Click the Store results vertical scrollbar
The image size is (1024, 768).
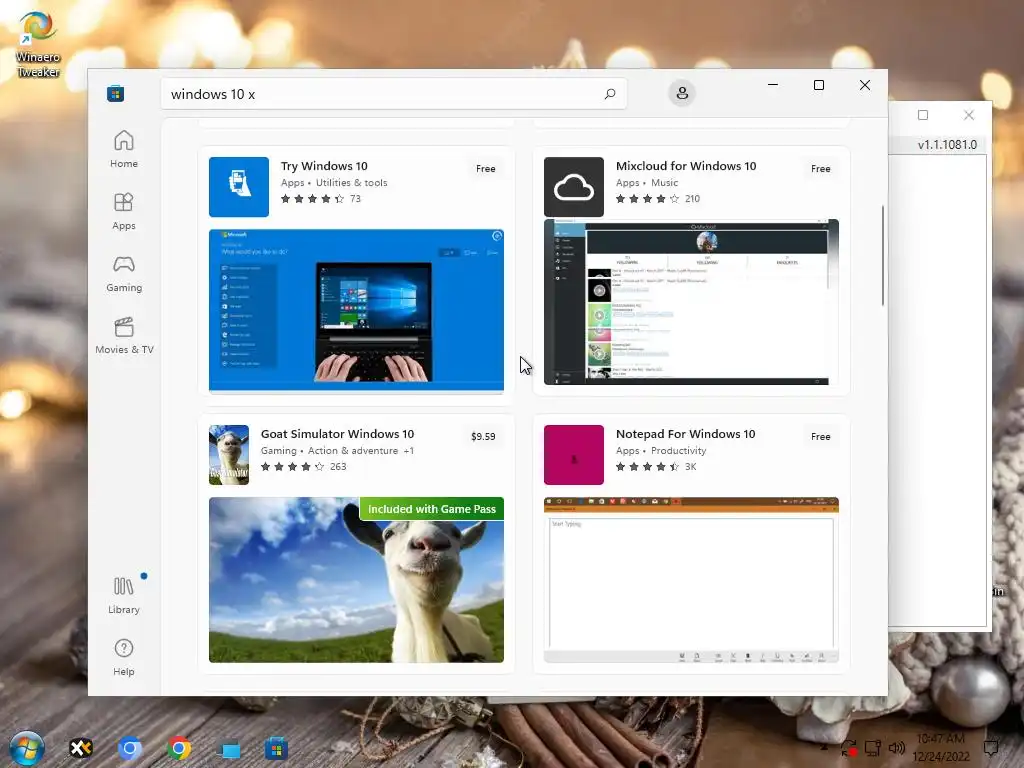point(882,255)
